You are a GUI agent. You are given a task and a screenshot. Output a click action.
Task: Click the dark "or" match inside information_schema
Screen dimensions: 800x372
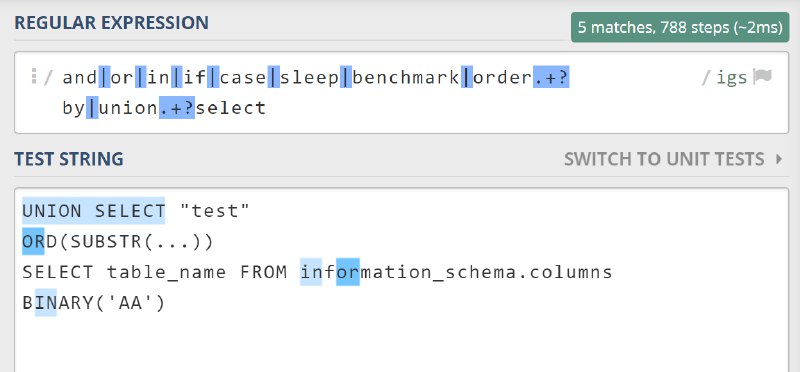(x=348, y=272)
